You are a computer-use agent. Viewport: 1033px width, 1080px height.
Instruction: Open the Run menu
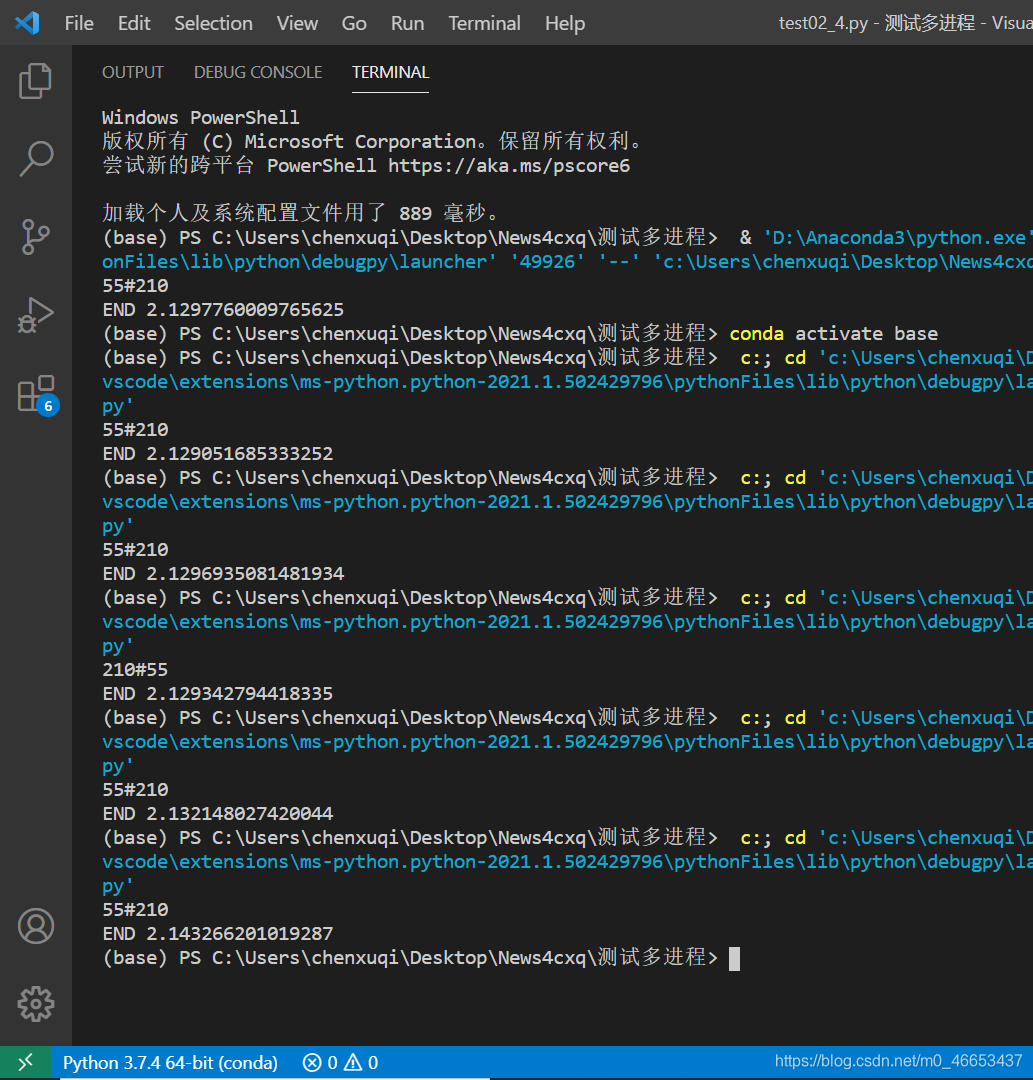pyautogui.click(x=406, y=23)
